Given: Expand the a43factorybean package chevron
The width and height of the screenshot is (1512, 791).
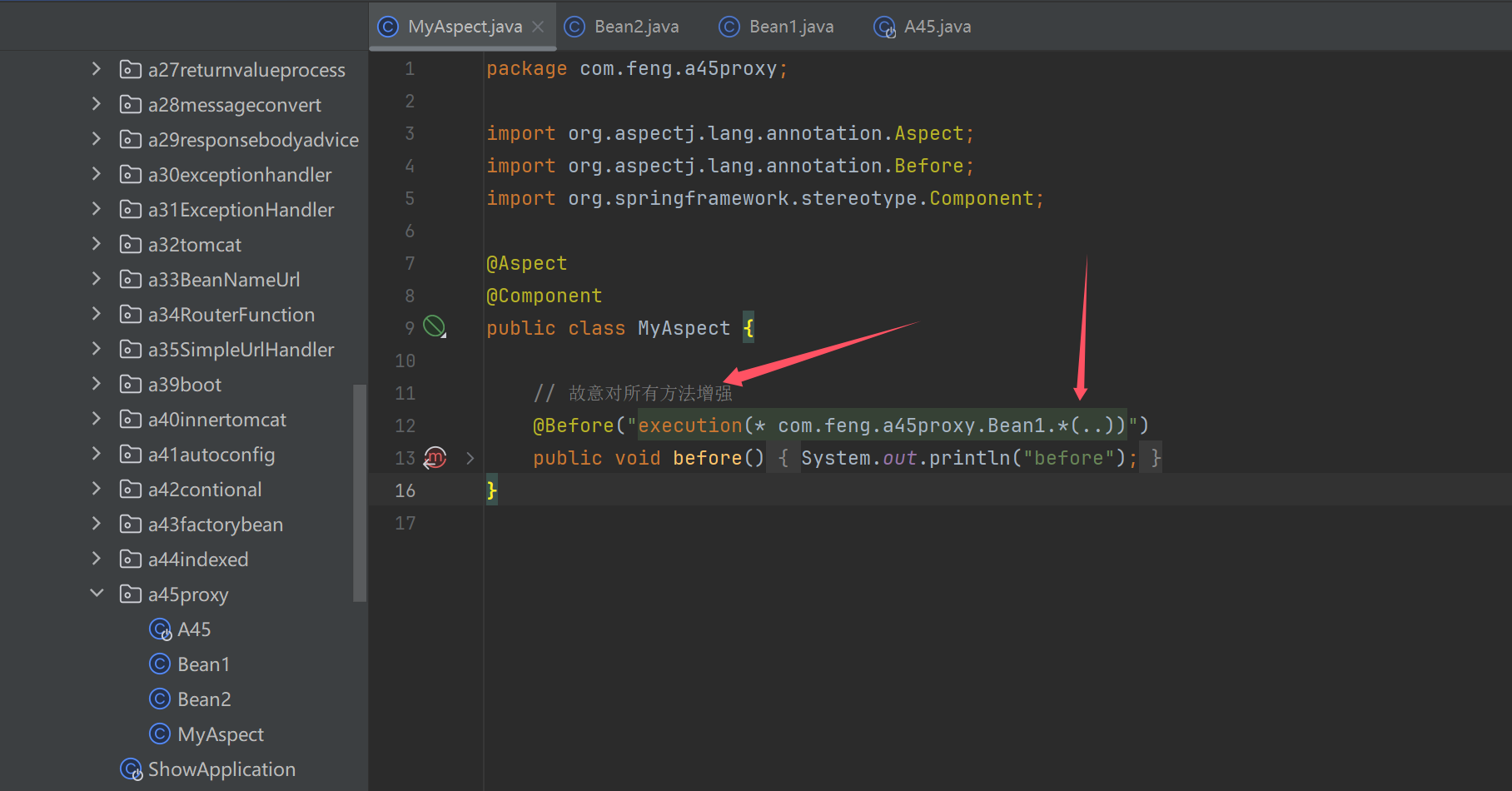Looking at the screenshot, I should (97, 524).
